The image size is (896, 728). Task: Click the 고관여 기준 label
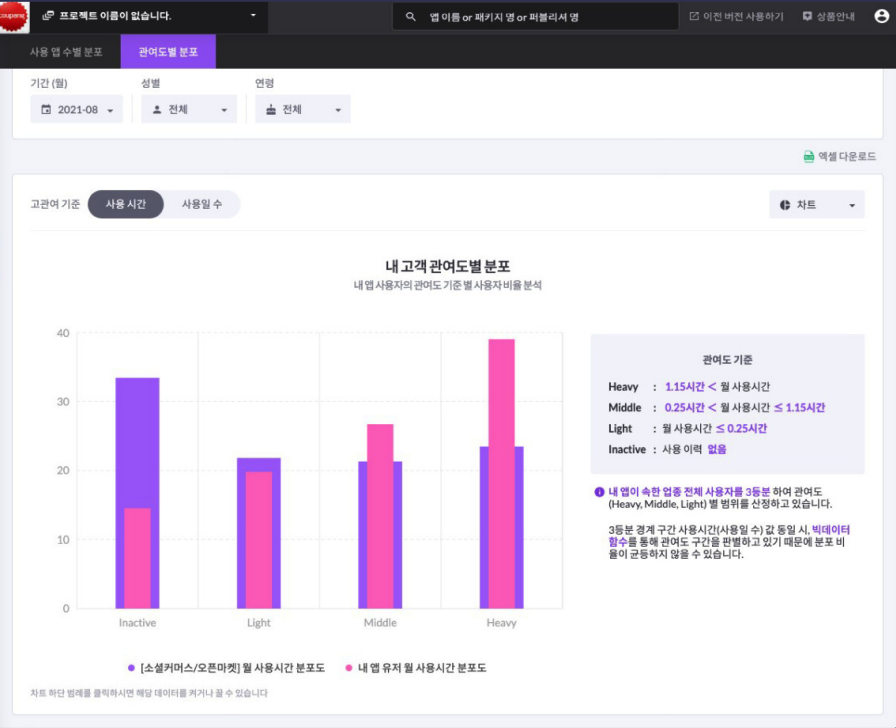tap(55, 204)
